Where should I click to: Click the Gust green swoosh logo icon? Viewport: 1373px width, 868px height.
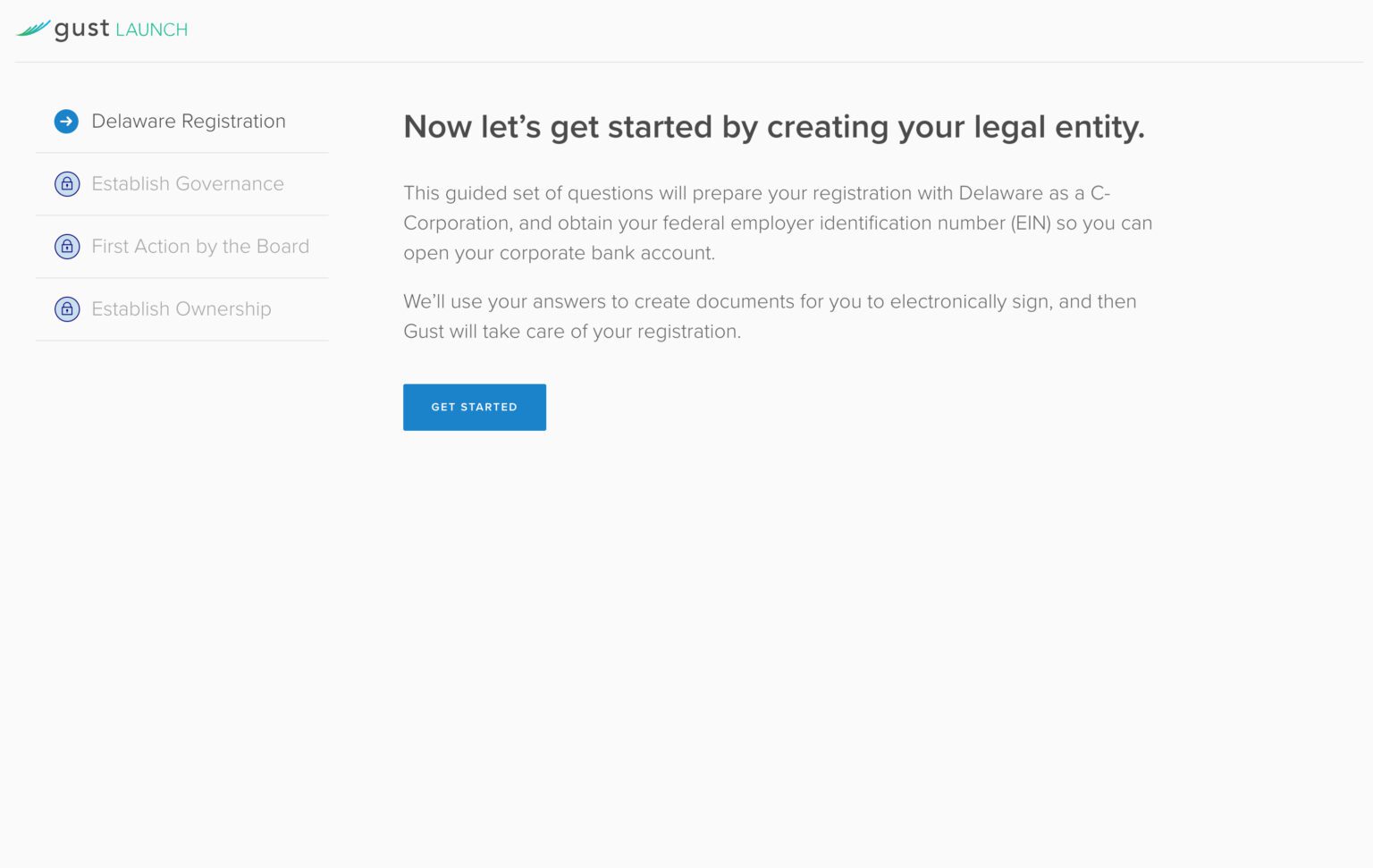pos(33,29)
